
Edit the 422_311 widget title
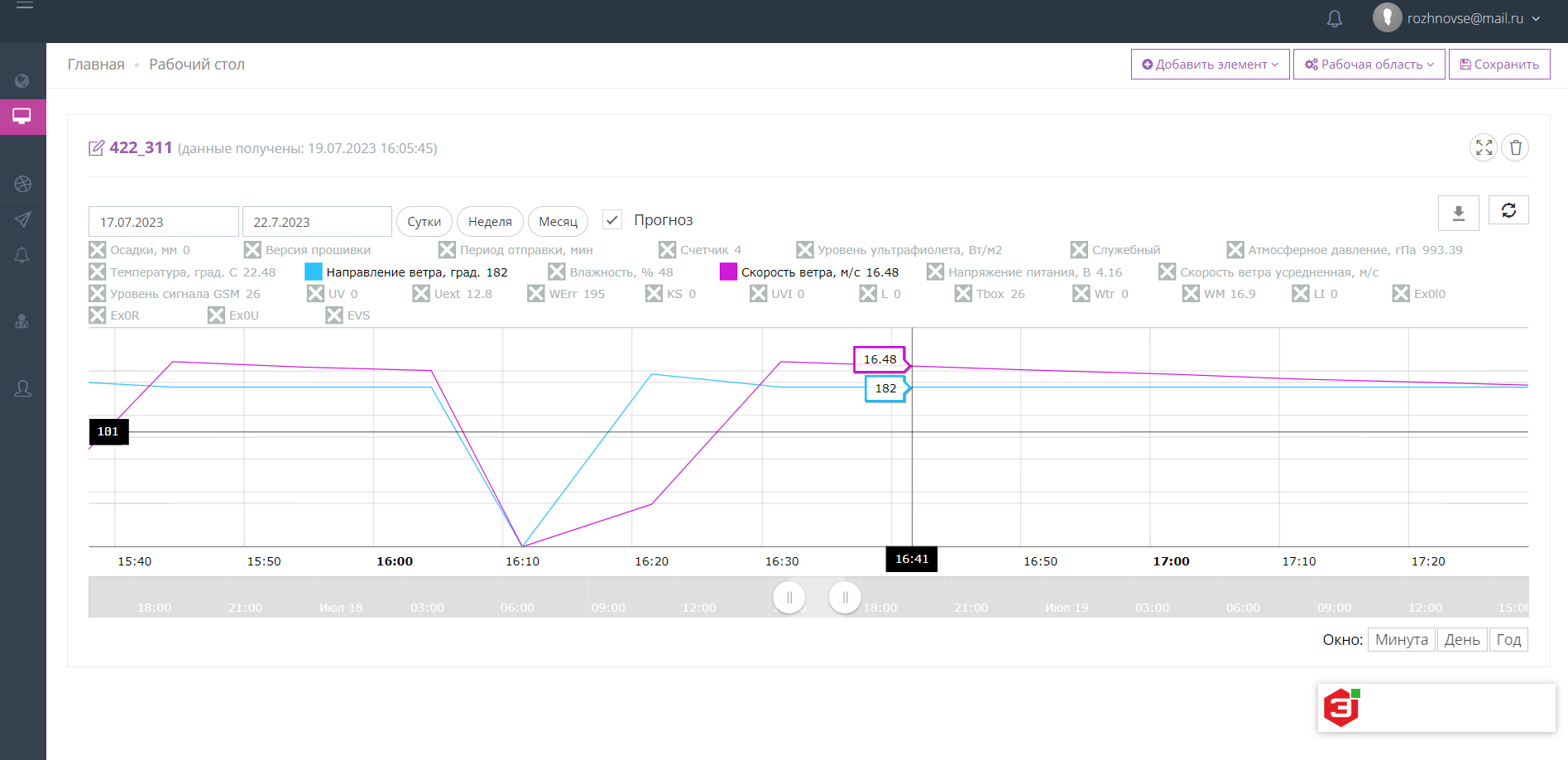[x=97, y=148]
